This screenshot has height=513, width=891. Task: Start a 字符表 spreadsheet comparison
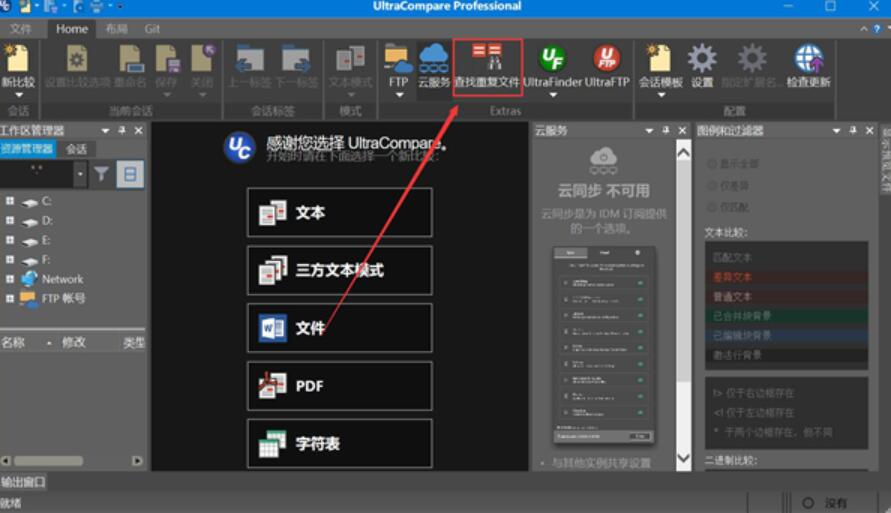click(x=340, y=444)
